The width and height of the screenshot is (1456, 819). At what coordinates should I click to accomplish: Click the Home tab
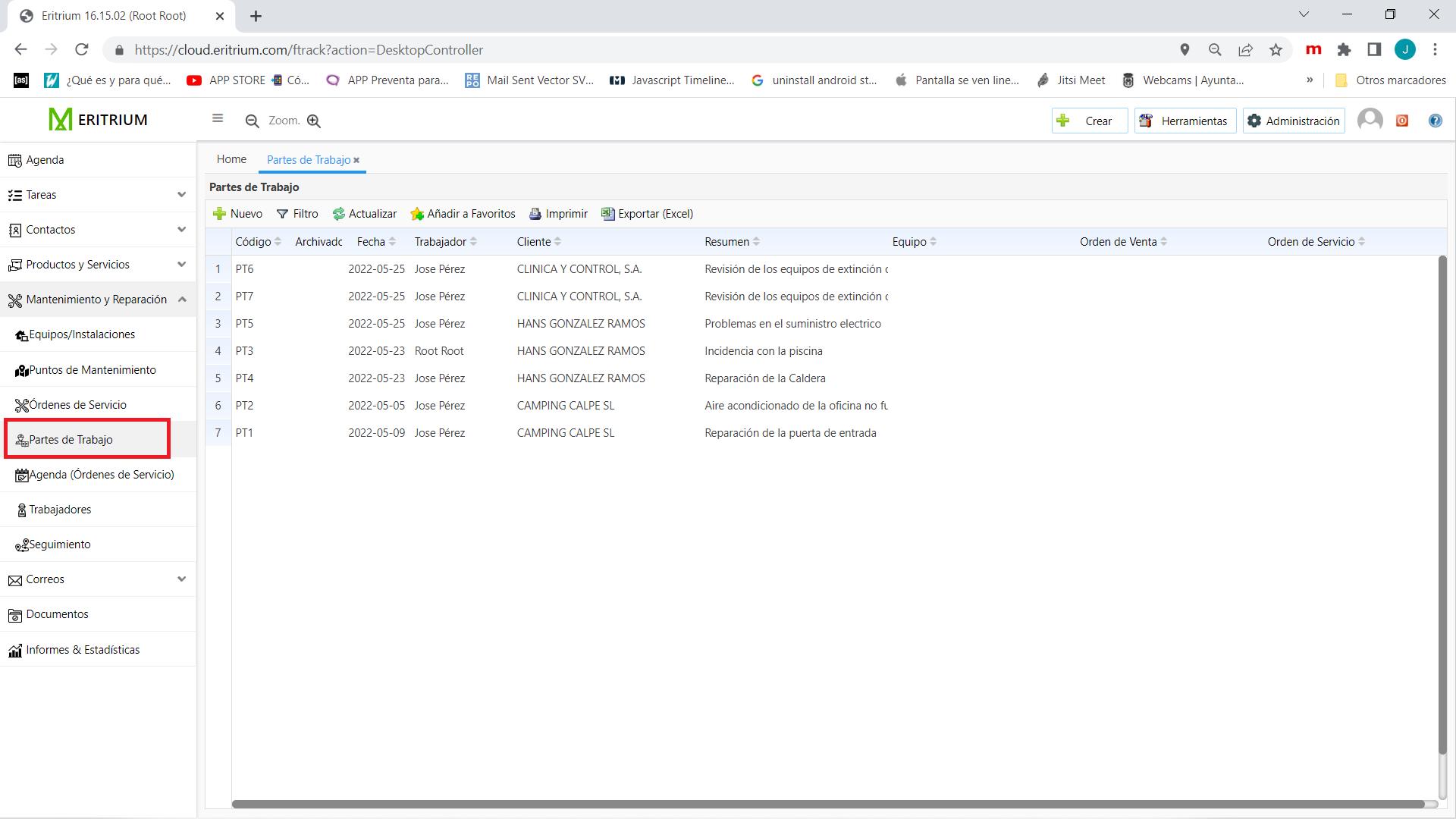(232, 159)
